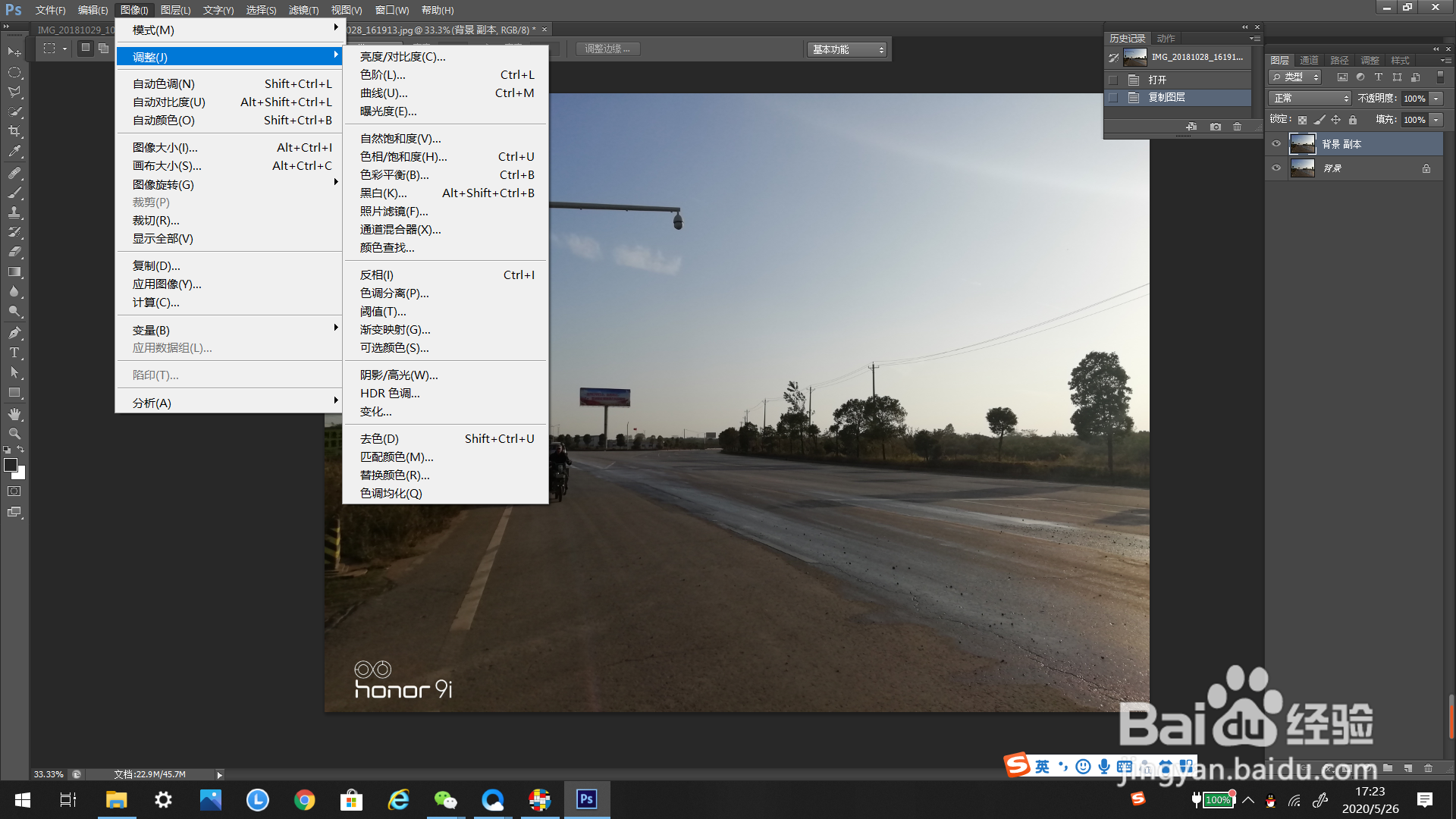Select the Clone Stamp tool
1456x819 pixels.
coord(14,213)
